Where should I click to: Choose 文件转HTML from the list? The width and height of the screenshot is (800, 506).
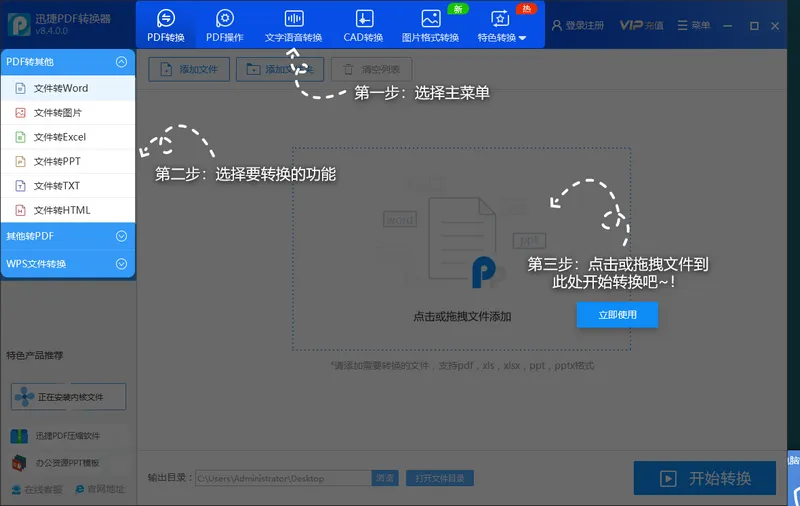61,210
